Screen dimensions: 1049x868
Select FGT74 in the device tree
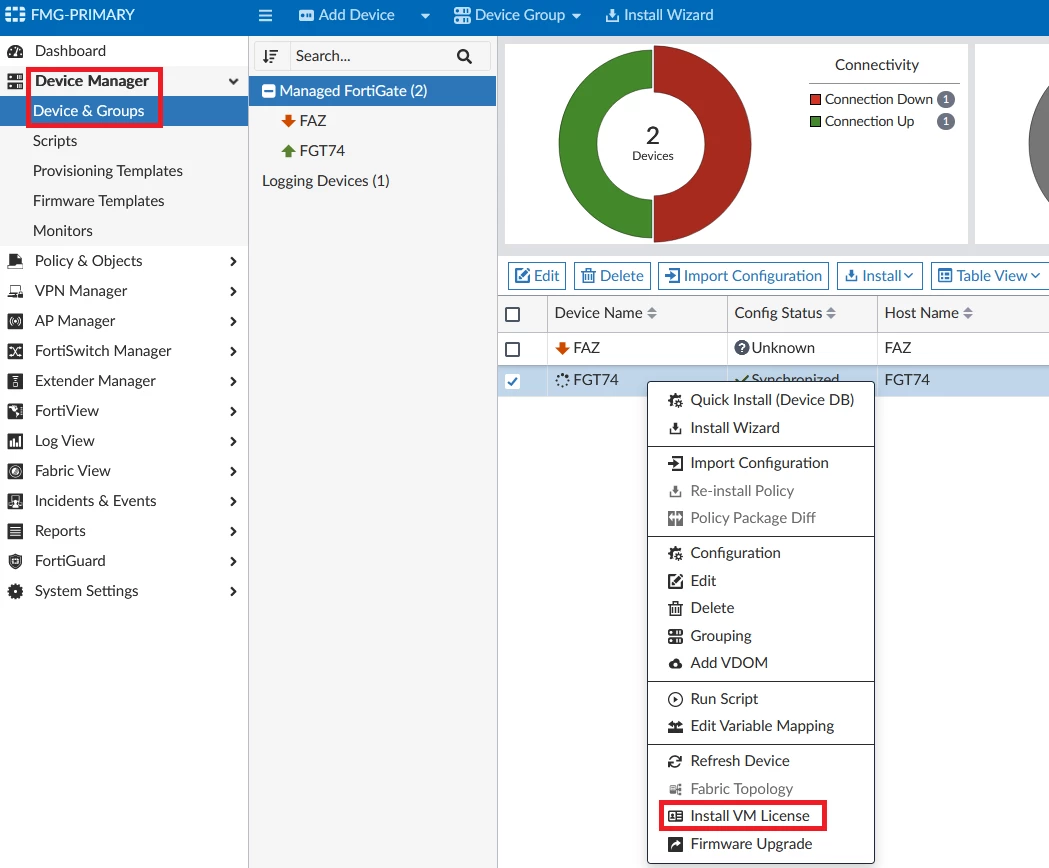pyautogui.click(x=322, y=151)
